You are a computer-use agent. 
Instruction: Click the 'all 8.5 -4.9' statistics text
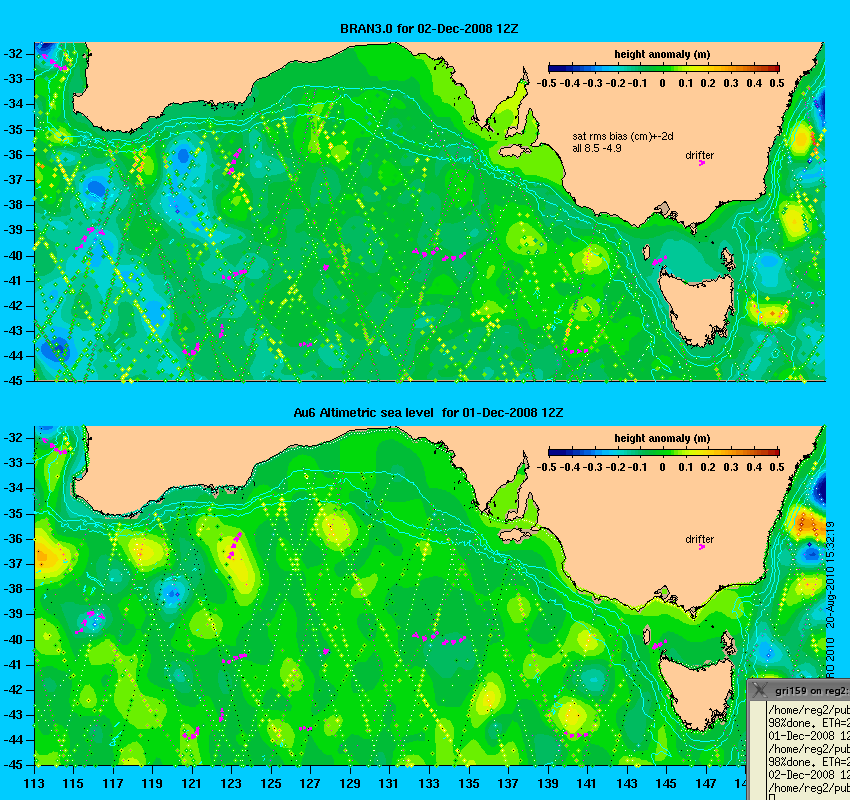[x=597, y=148]
